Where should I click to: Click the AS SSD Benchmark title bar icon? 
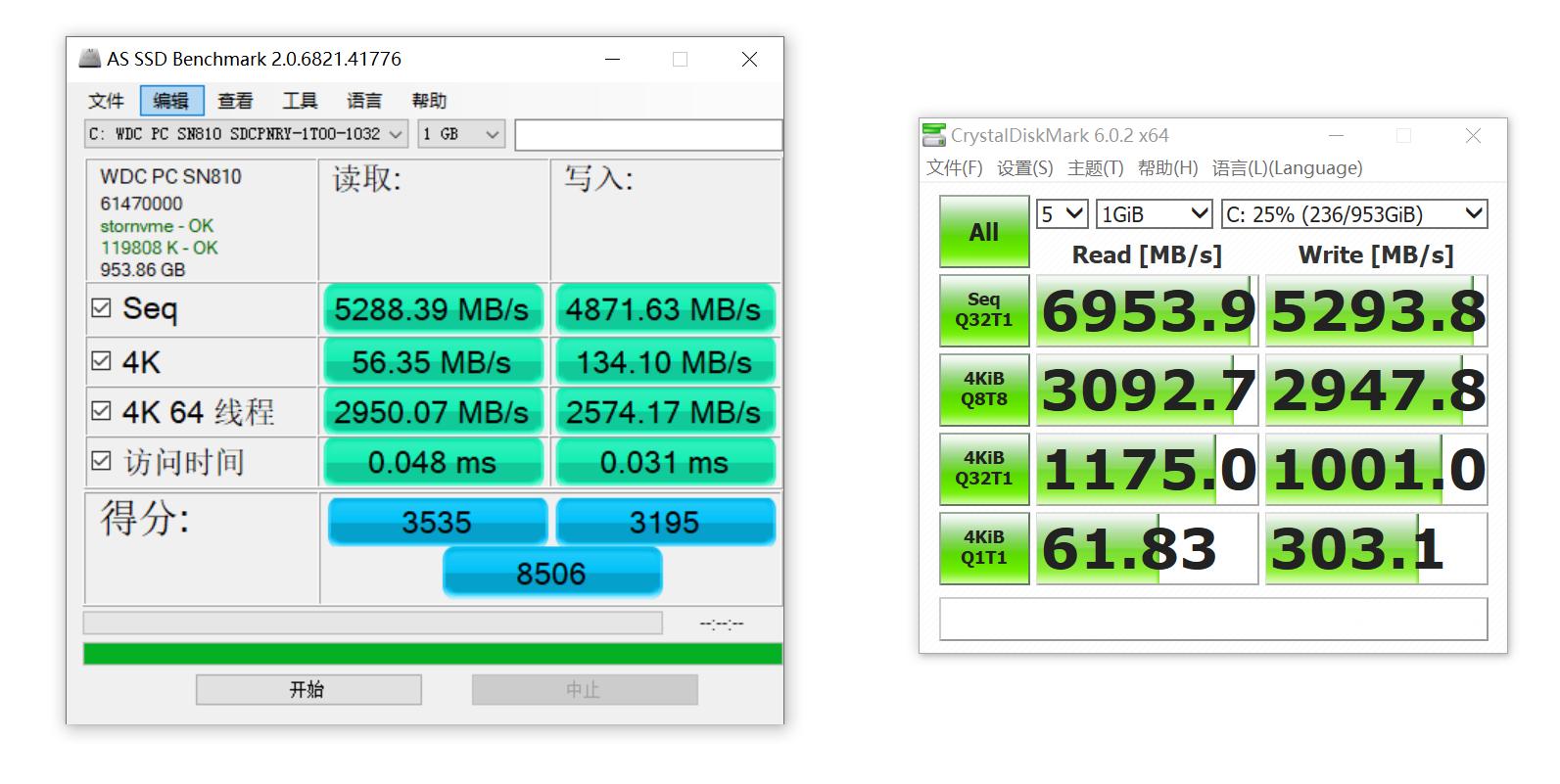89,59
